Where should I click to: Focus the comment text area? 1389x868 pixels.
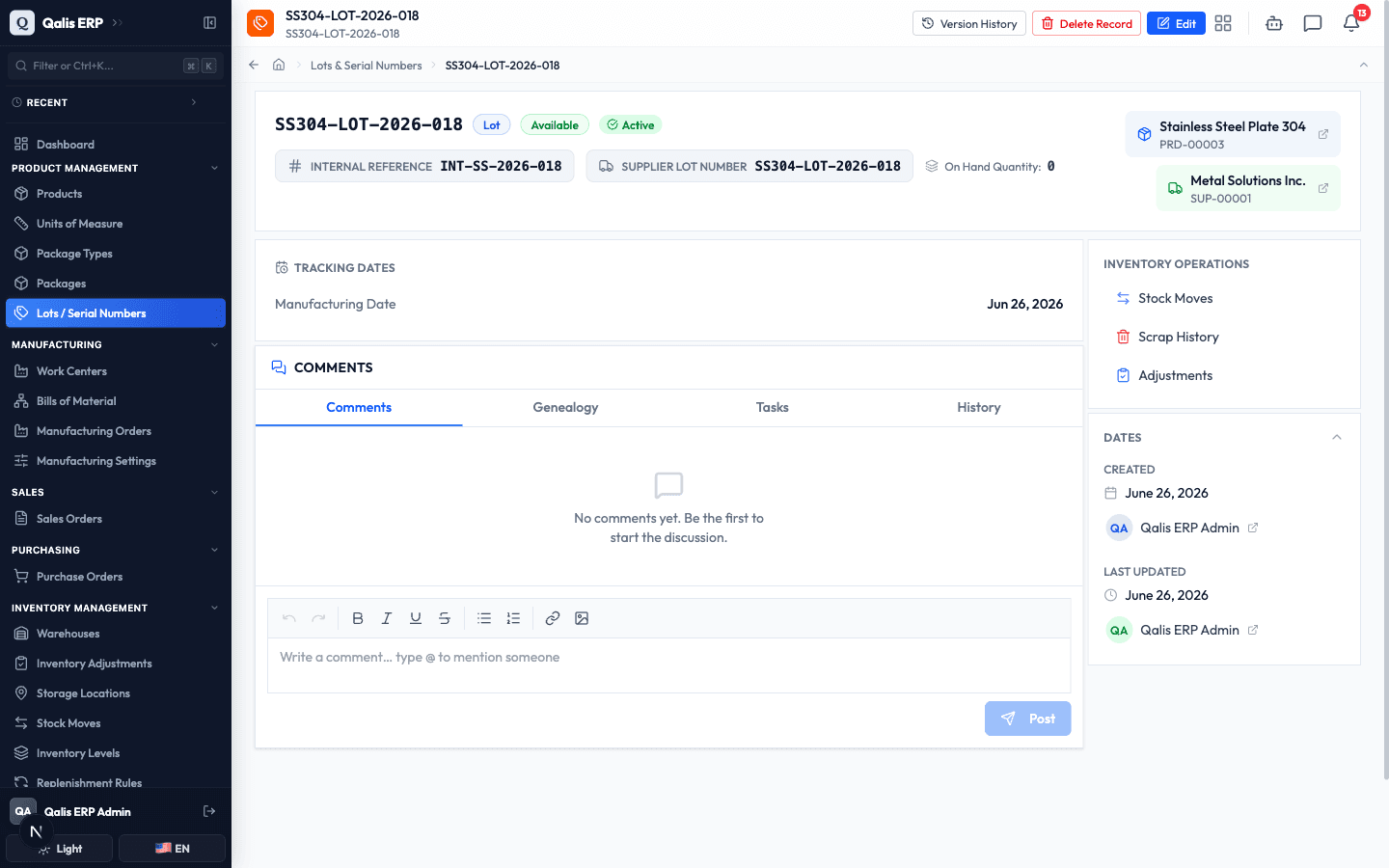coord(668,665)
